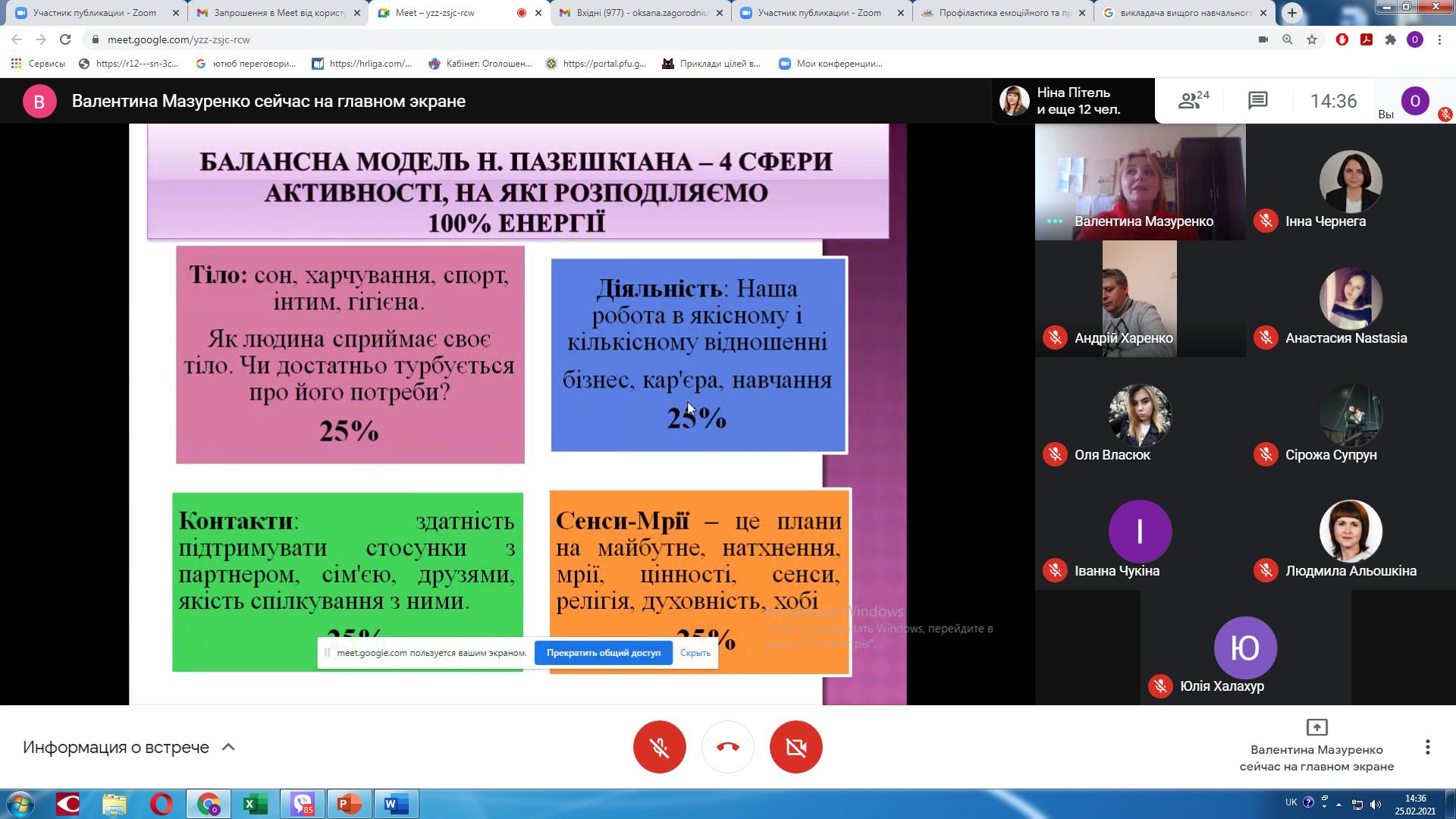Close the Meet yzz-zsjc-rcw tab
This screenshot has width=1456, height=819.
point(538,13)
